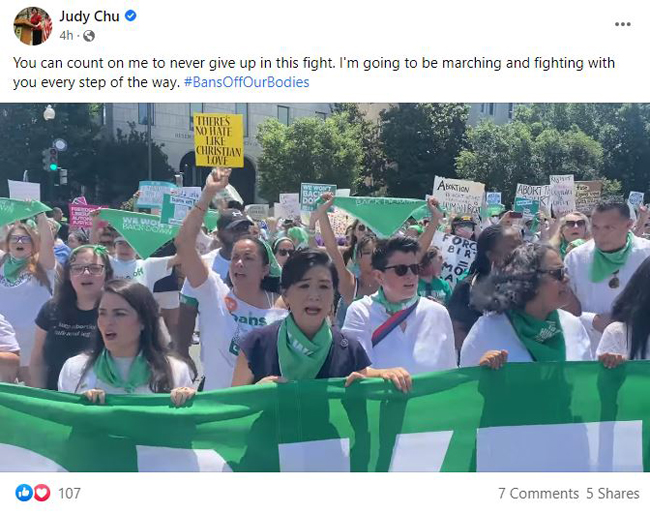Follow the #BansOffOurBodies hashtag
650x513 pixels.
click(x=246, y=82)
